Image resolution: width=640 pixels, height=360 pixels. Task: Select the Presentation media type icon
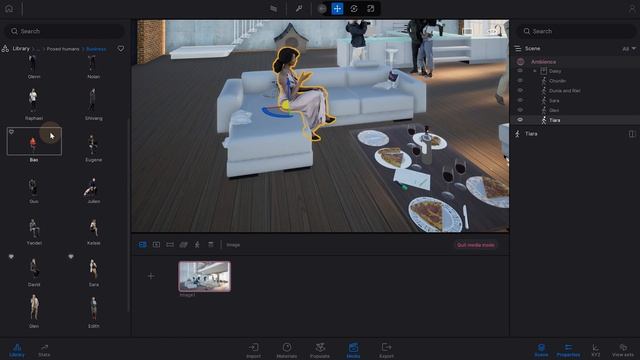211,244
